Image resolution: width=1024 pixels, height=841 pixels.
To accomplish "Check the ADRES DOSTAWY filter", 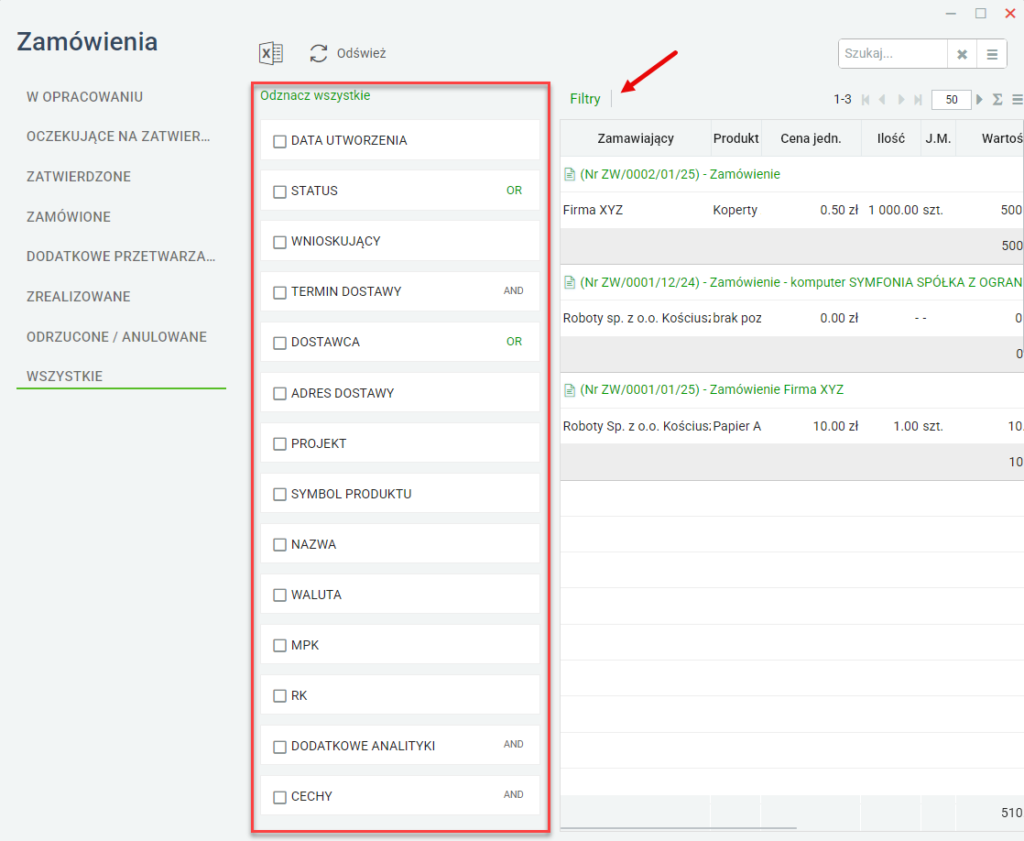I will tap(280, 393).
